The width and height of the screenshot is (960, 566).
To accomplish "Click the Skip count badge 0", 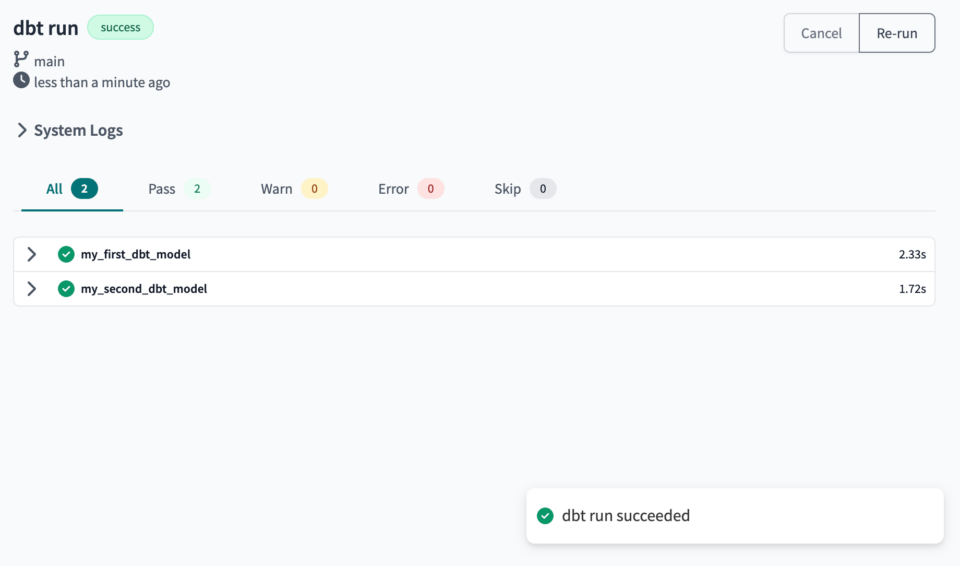I will pyautogui.click(x=542, y=189).
